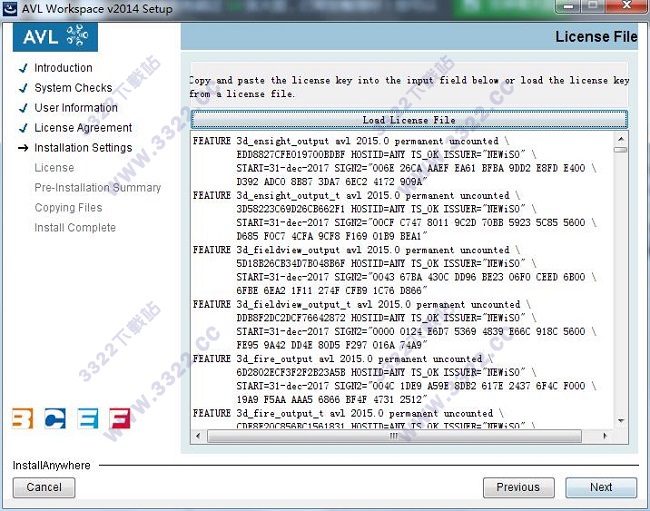Click the line starting DDB8F2DC2DCF76642872

387,318
